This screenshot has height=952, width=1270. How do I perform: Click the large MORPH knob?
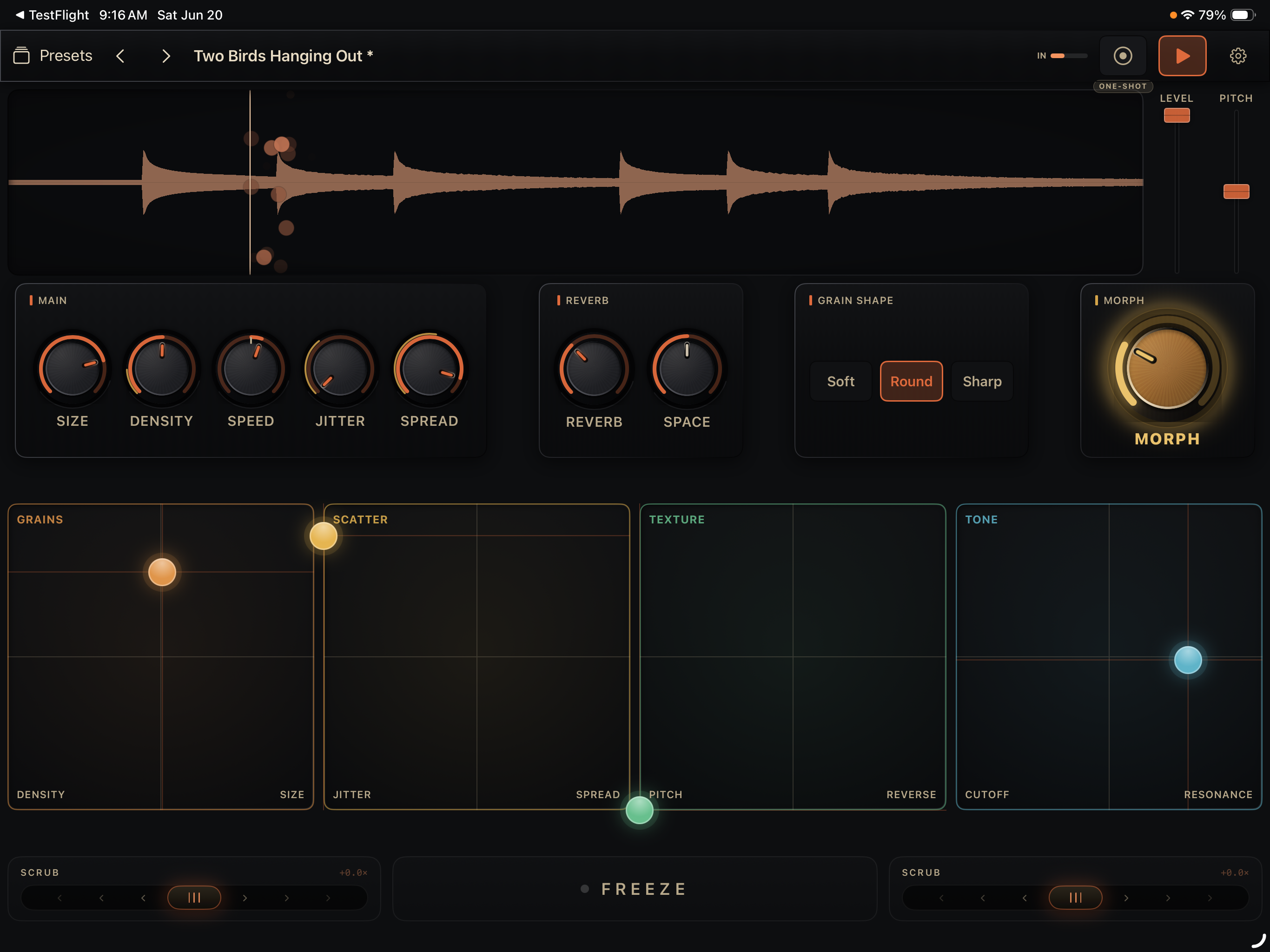click(x=1167, y=368)
